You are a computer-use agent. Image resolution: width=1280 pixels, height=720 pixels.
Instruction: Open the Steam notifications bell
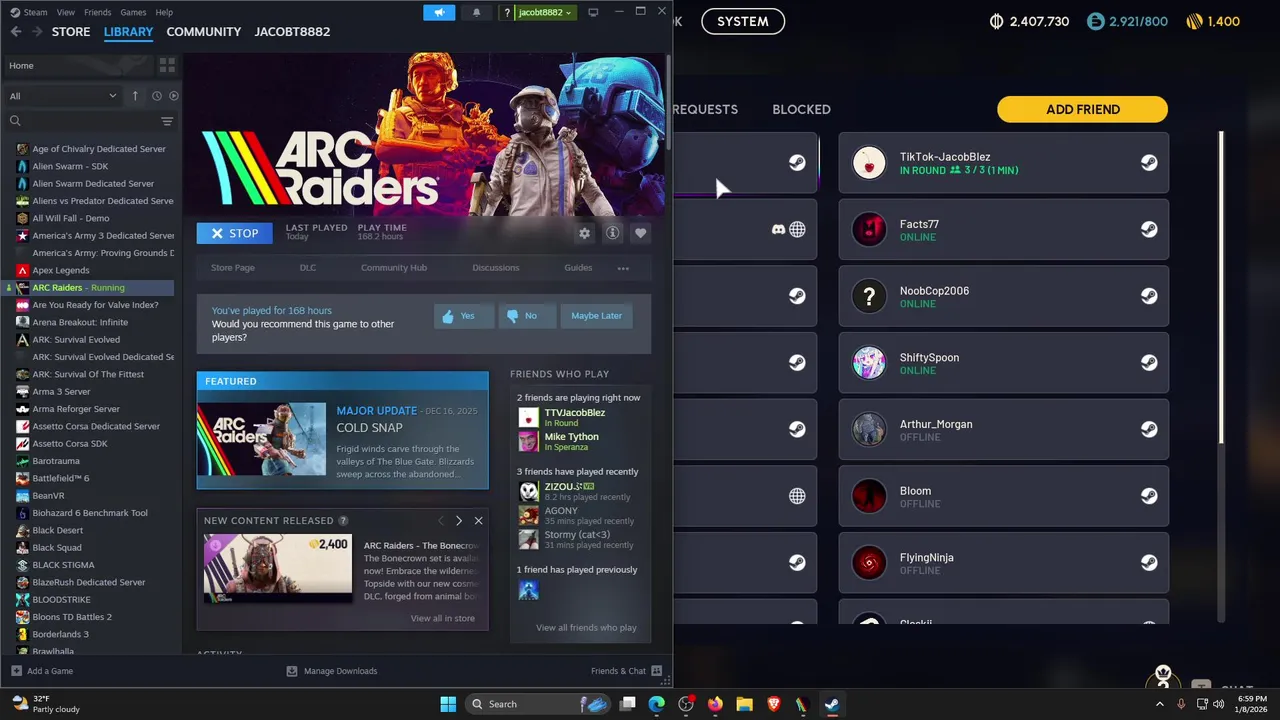(x=476, y=12)
